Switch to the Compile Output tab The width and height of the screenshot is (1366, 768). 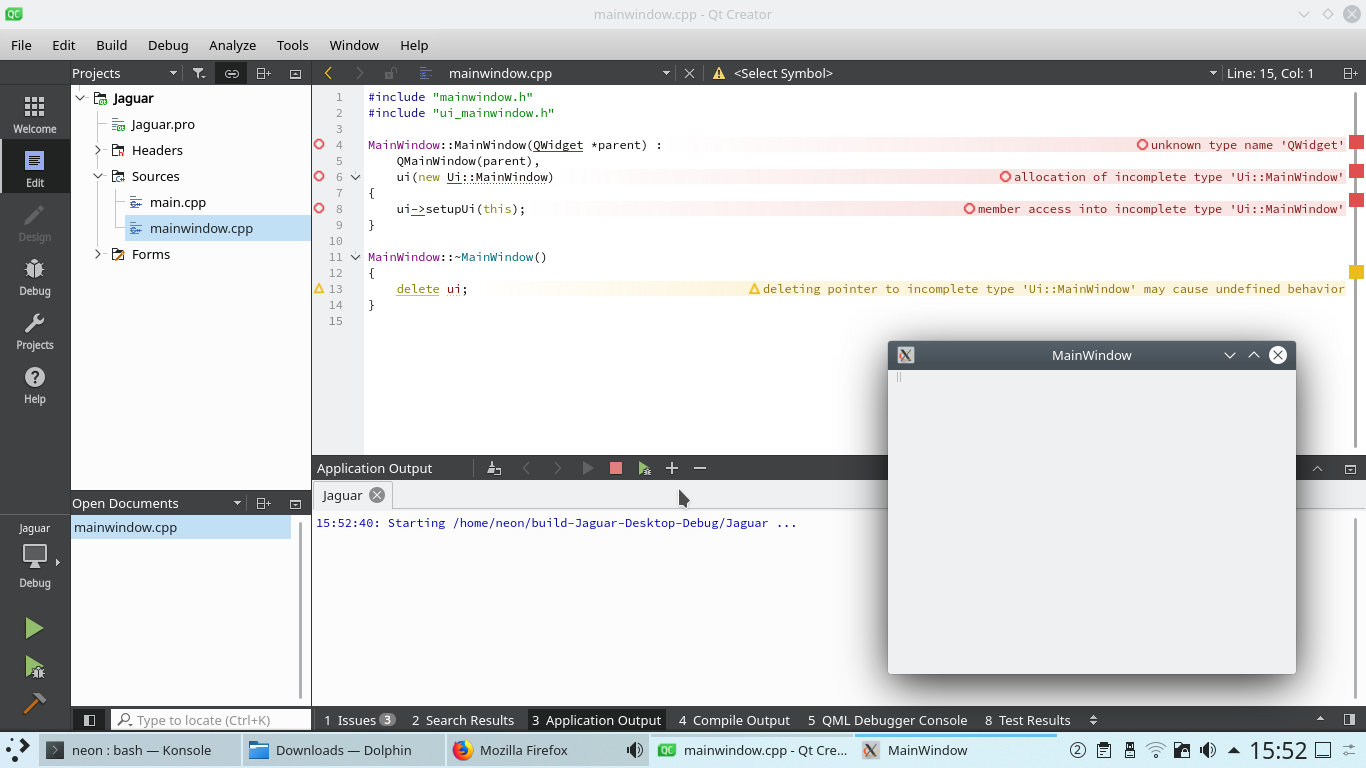734,719
